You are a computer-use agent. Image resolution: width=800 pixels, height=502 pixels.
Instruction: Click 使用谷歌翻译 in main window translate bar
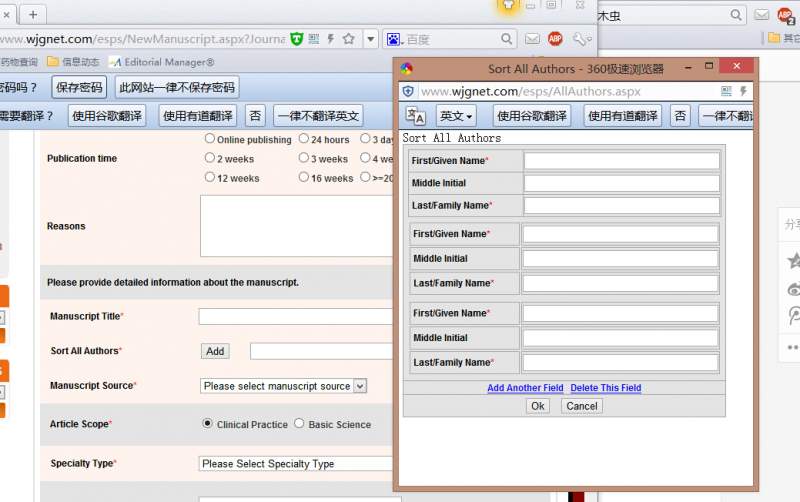[107, 116]
